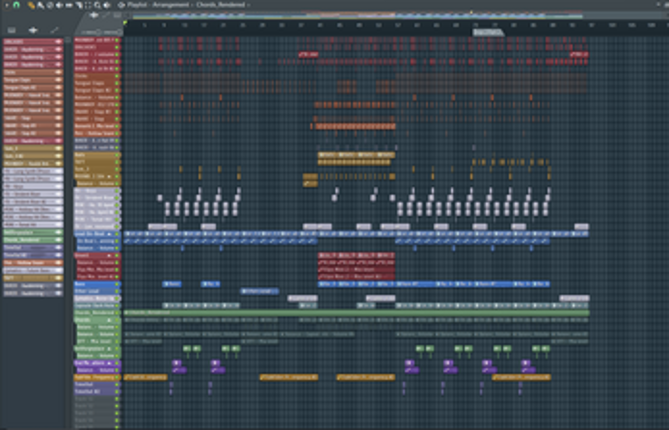Click the long green Chords_Rendered clip in playlist
This screenshot has width=669, height=430.
click(x=357, y=313)
